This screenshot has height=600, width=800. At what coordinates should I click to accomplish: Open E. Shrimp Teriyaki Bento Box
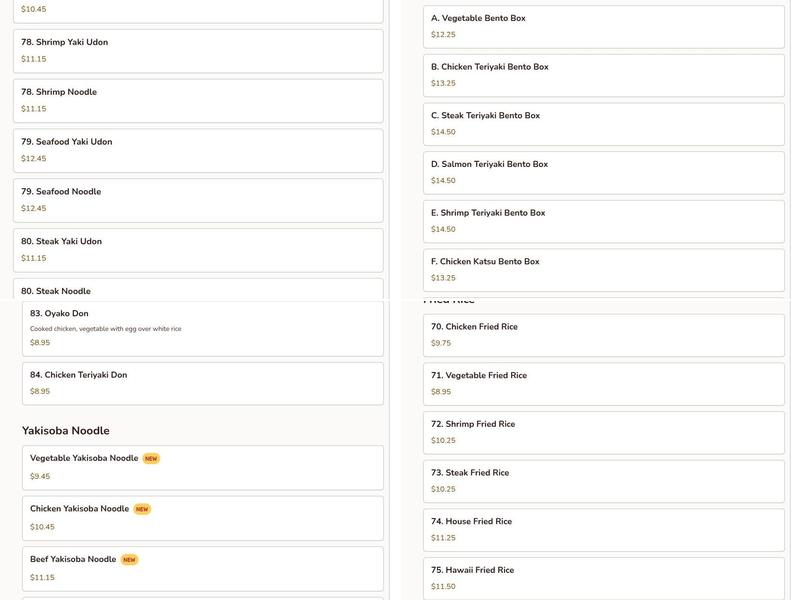point(603,221)
